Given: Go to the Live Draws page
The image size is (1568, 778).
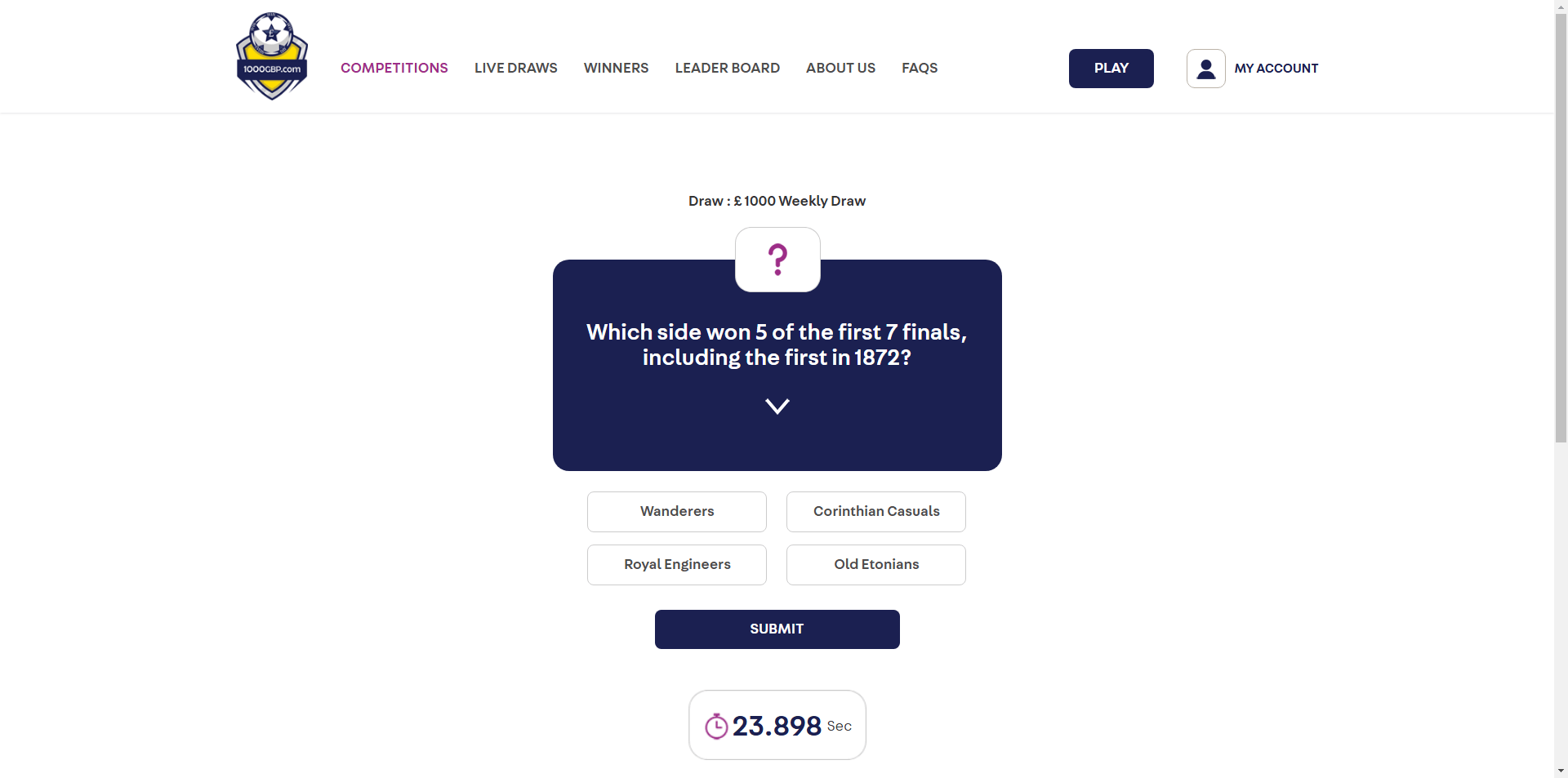Looking at the screenshot, I should 515,69.
